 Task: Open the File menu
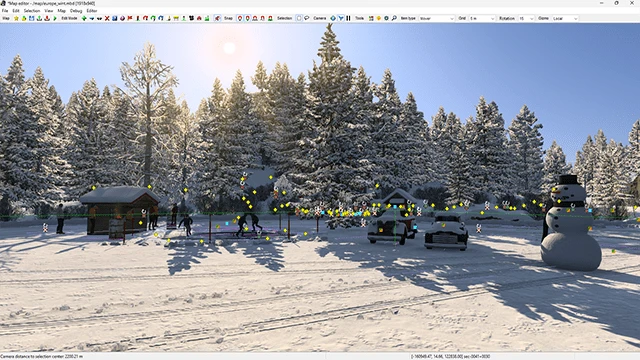click(5, 11)
